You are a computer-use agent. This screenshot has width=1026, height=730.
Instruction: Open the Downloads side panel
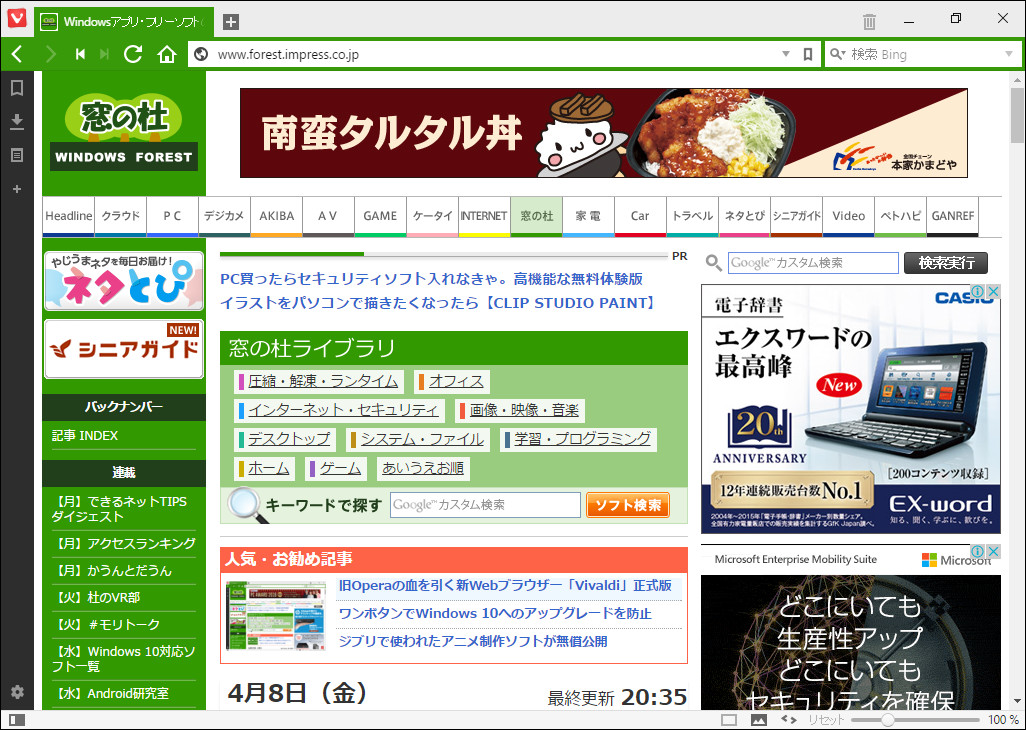coord(17,121)
